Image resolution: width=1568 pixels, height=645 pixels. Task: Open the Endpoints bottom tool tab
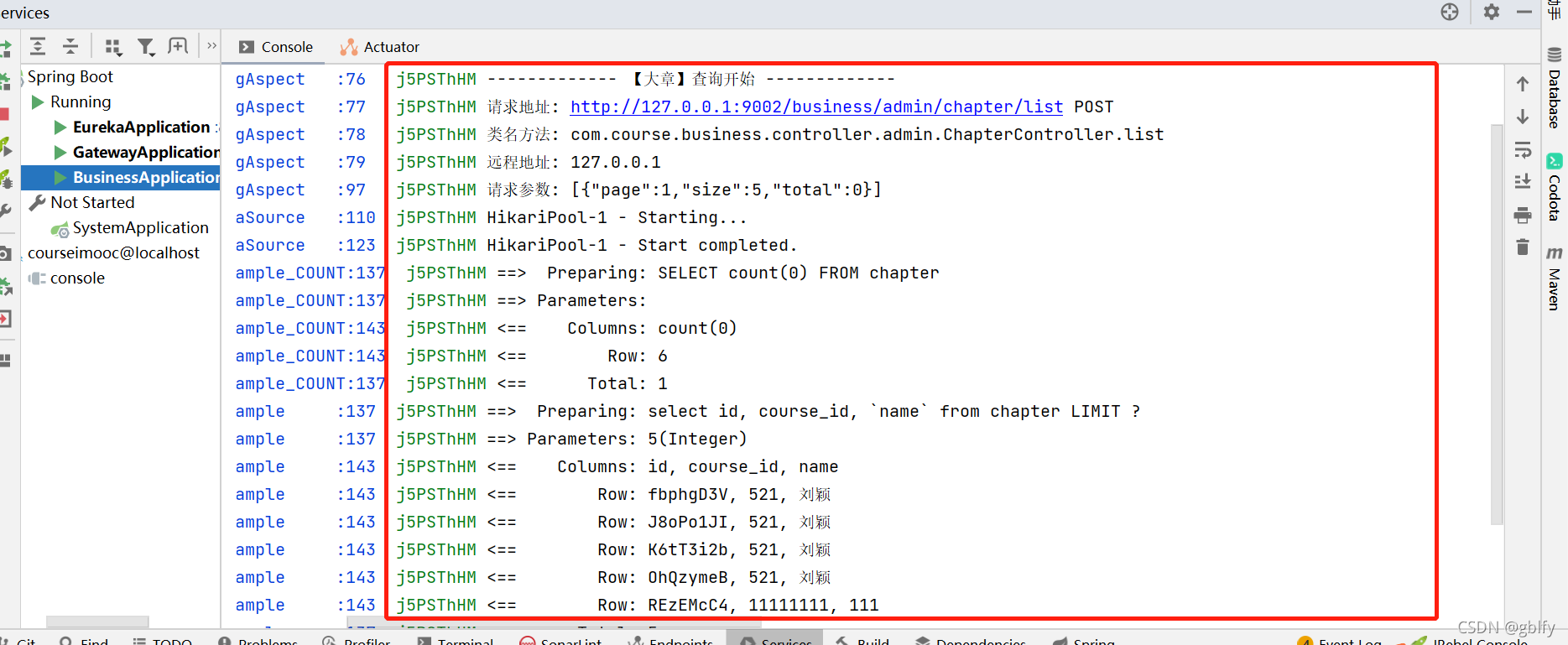coord(671,641)
